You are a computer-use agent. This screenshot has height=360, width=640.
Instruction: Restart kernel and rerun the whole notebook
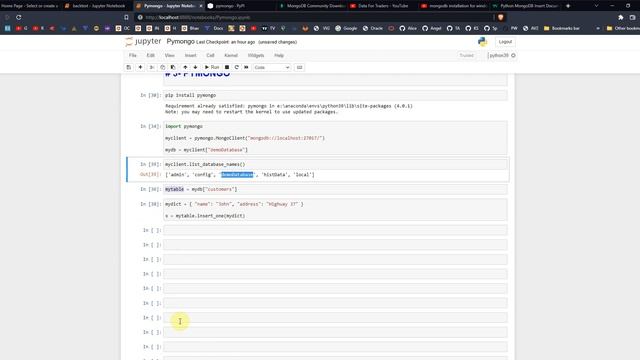246,67
